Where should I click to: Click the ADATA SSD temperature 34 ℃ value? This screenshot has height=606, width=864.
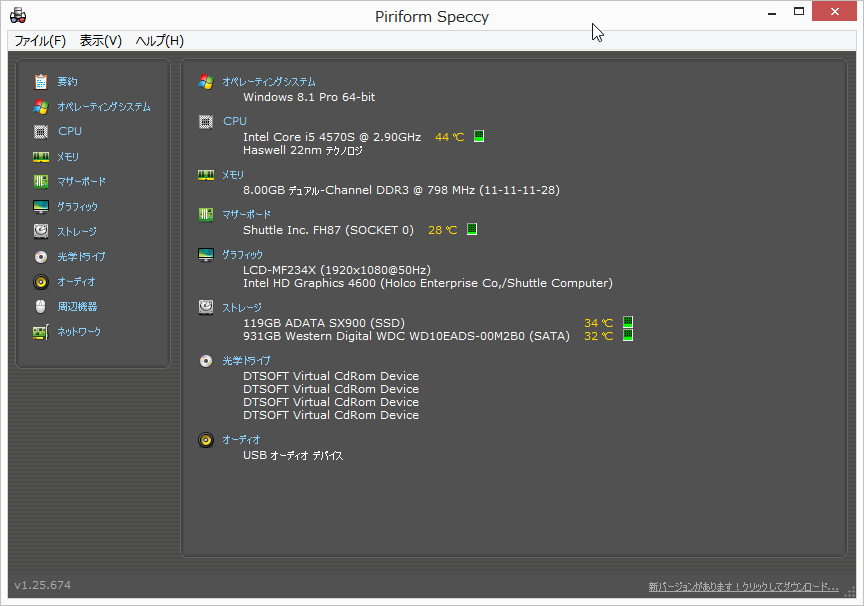click(x=598, y=323)
